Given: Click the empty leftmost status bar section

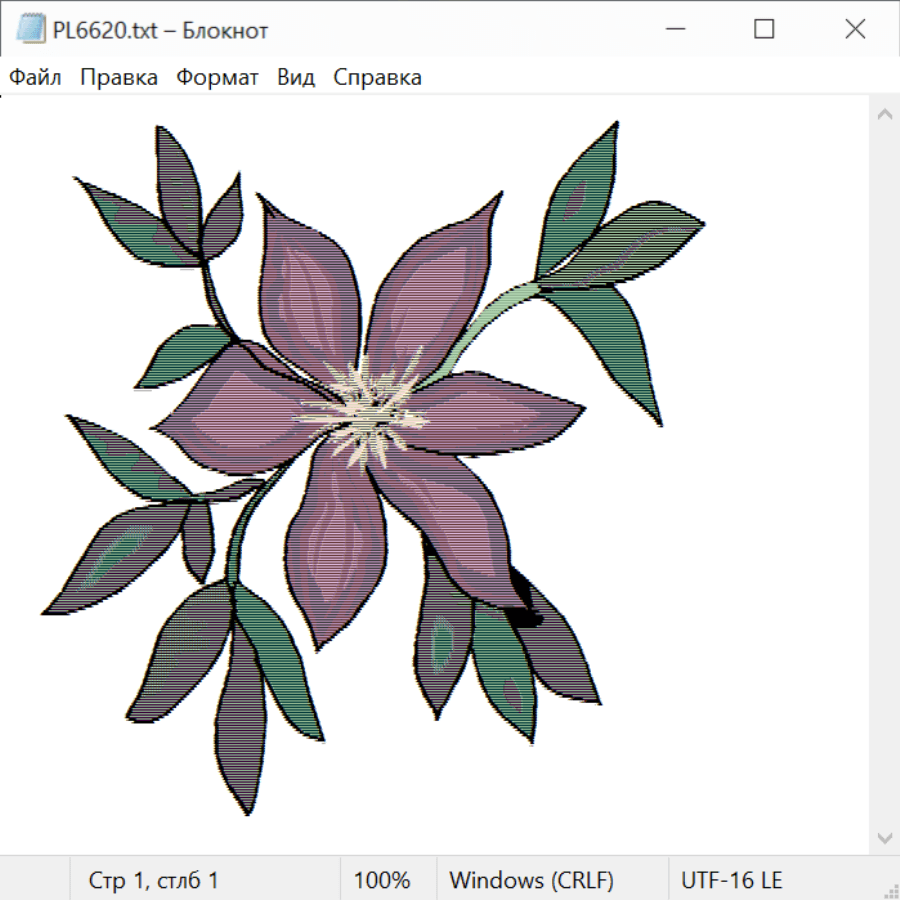Looking at the screenshot, I should tap(35, 881).
